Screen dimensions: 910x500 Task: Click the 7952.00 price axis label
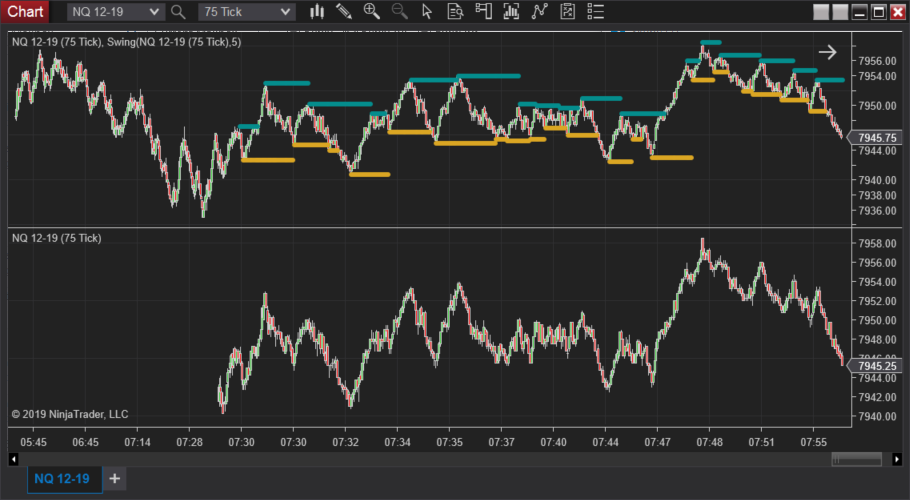(877, 301)
